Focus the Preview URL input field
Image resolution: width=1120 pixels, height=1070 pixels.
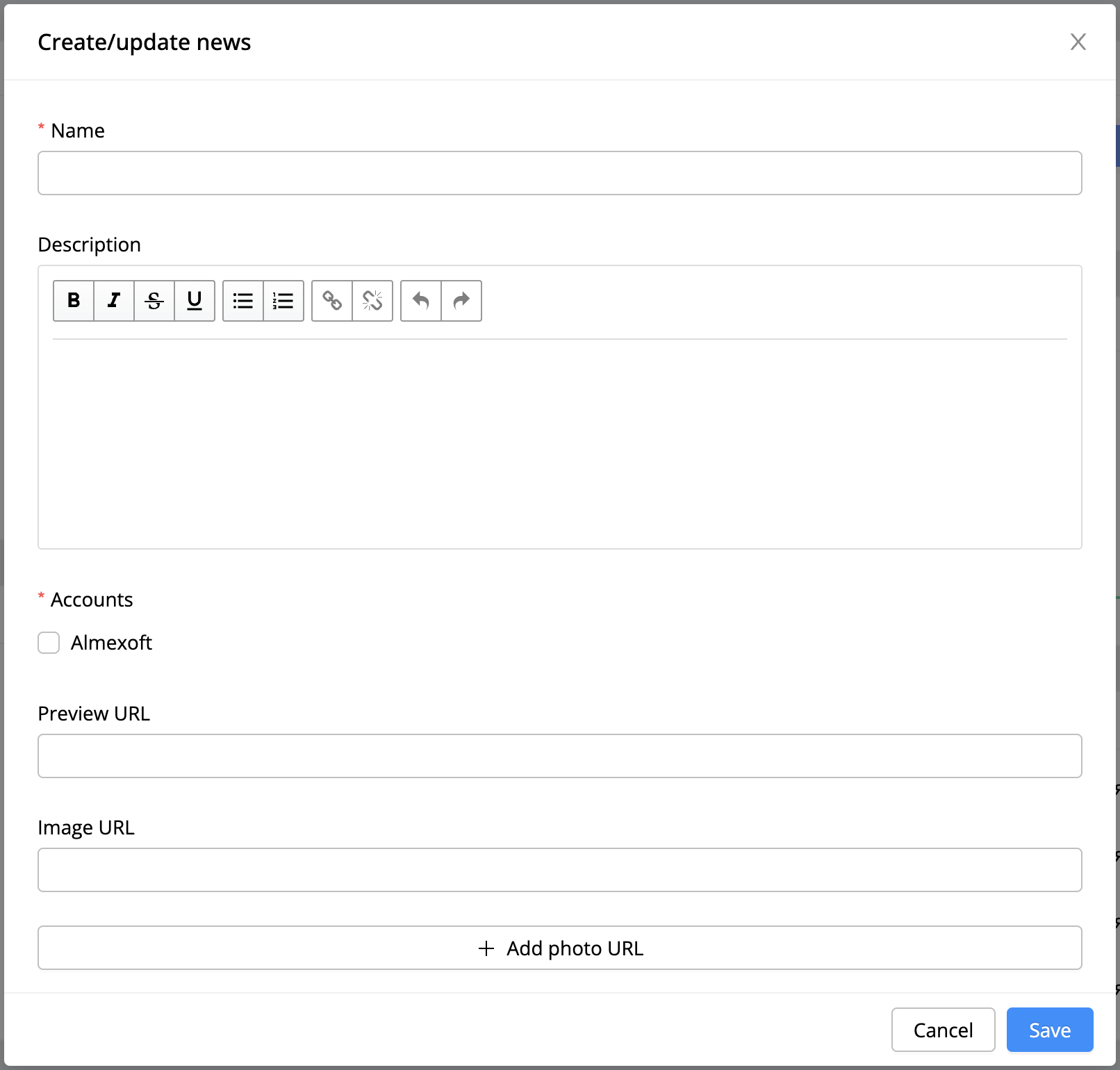tap(560, 756)
